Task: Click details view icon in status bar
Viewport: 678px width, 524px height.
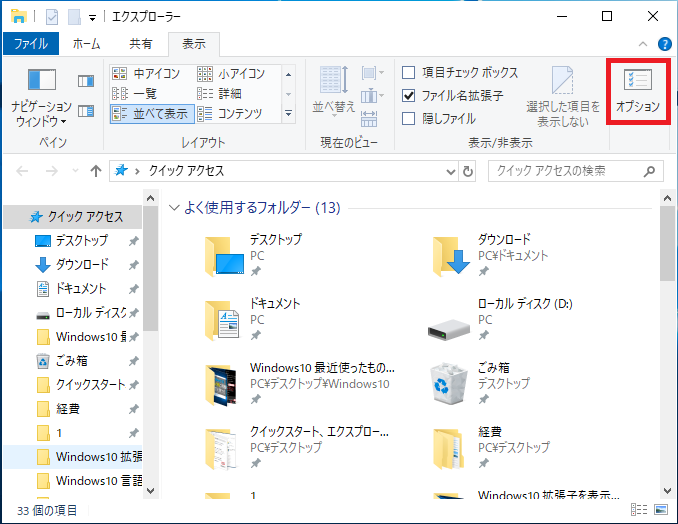Action: (639, 510)
